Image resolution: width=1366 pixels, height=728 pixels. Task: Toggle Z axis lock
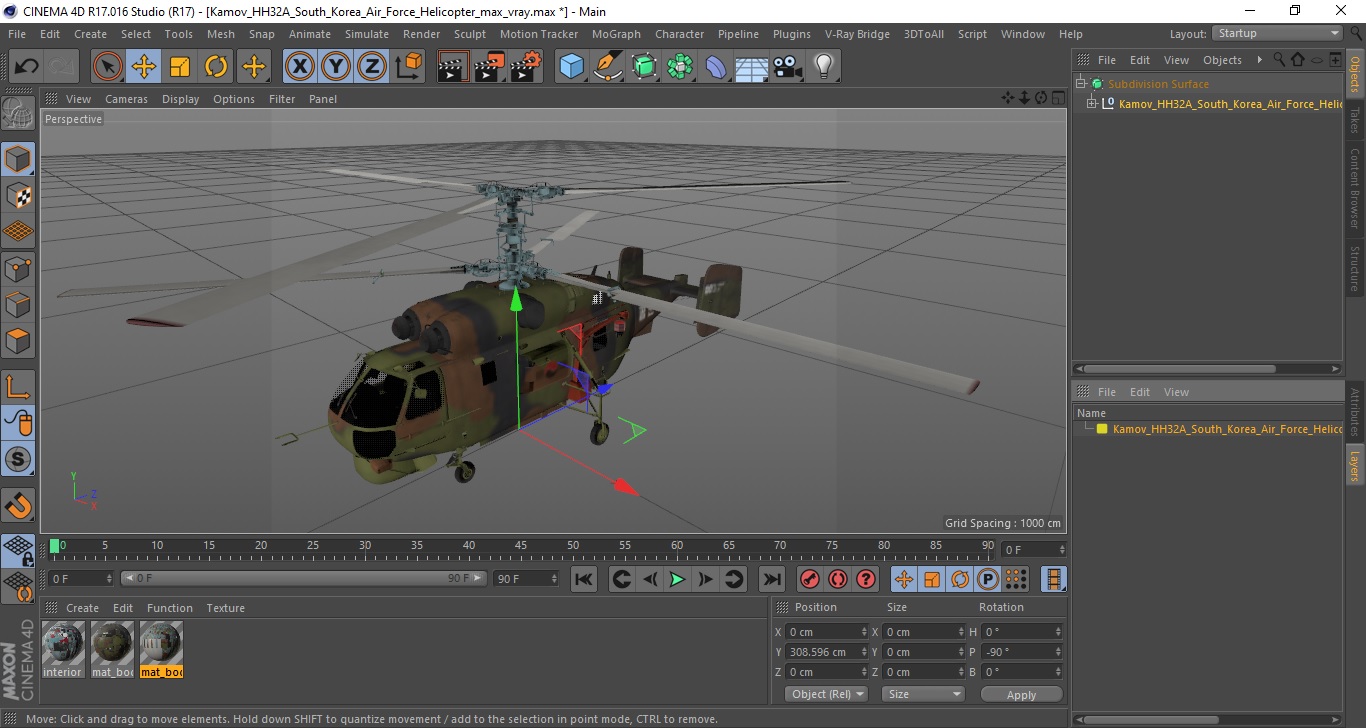point(372,67)
